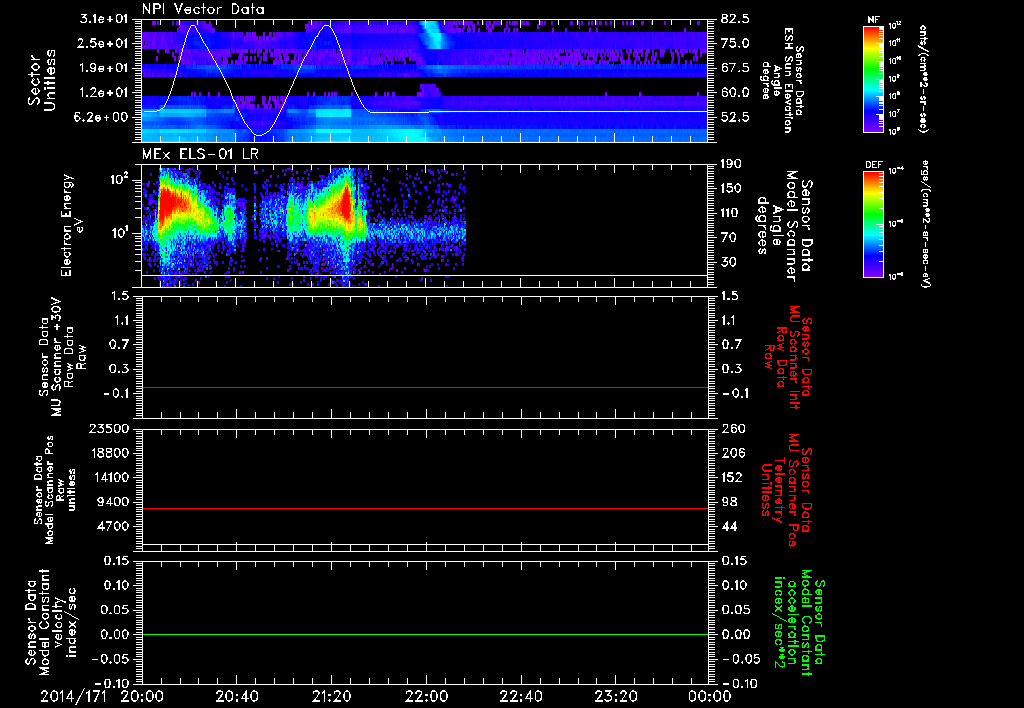Image resolution: width=1024 pixels, height=708 pixels.
Task: Click the "190" scanner angle tick
Action: 731,164
